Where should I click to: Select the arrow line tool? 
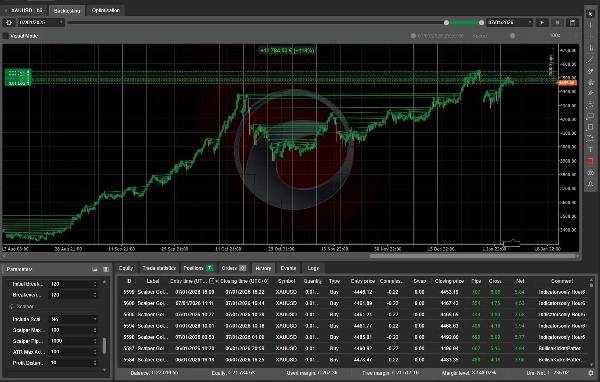(590, 138)
